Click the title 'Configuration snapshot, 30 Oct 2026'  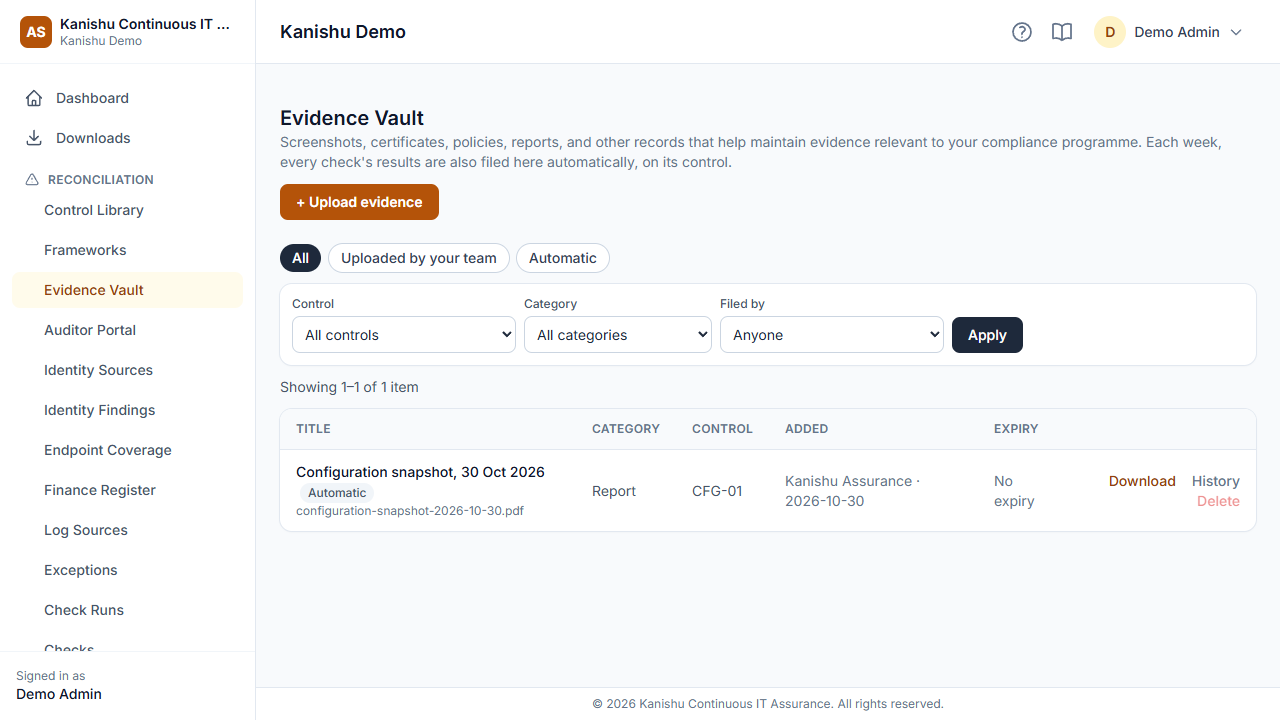click(420, 472)
